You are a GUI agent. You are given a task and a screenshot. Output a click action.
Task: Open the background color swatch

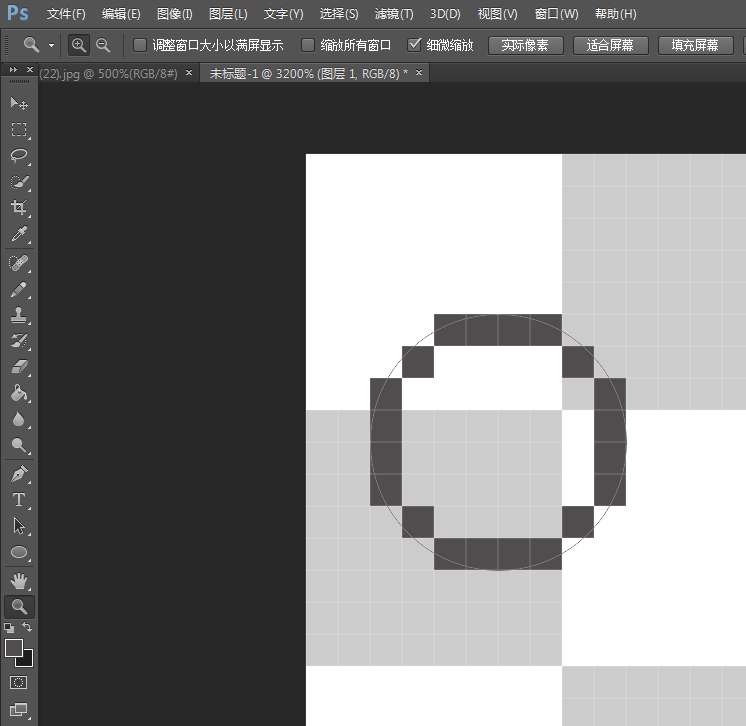coord(27,660)
